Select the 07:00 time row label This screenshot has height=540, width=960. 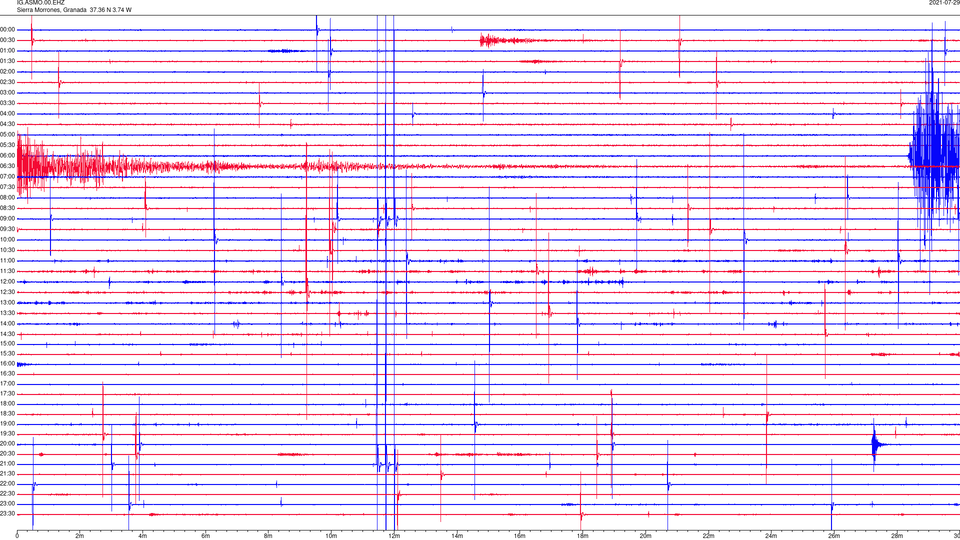point(7,176)
